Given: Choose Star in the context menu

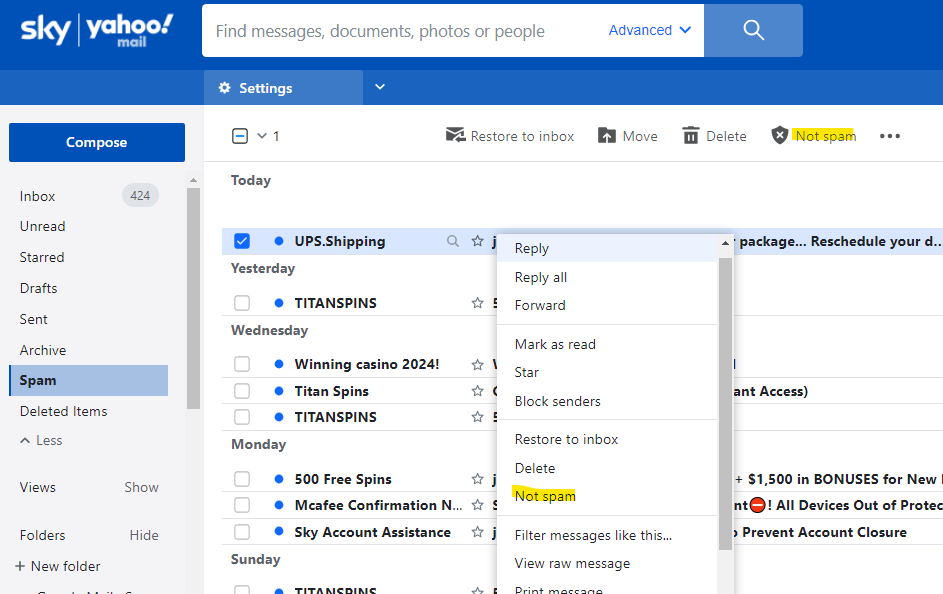Looking at the screenshot, I should (607, 372).
